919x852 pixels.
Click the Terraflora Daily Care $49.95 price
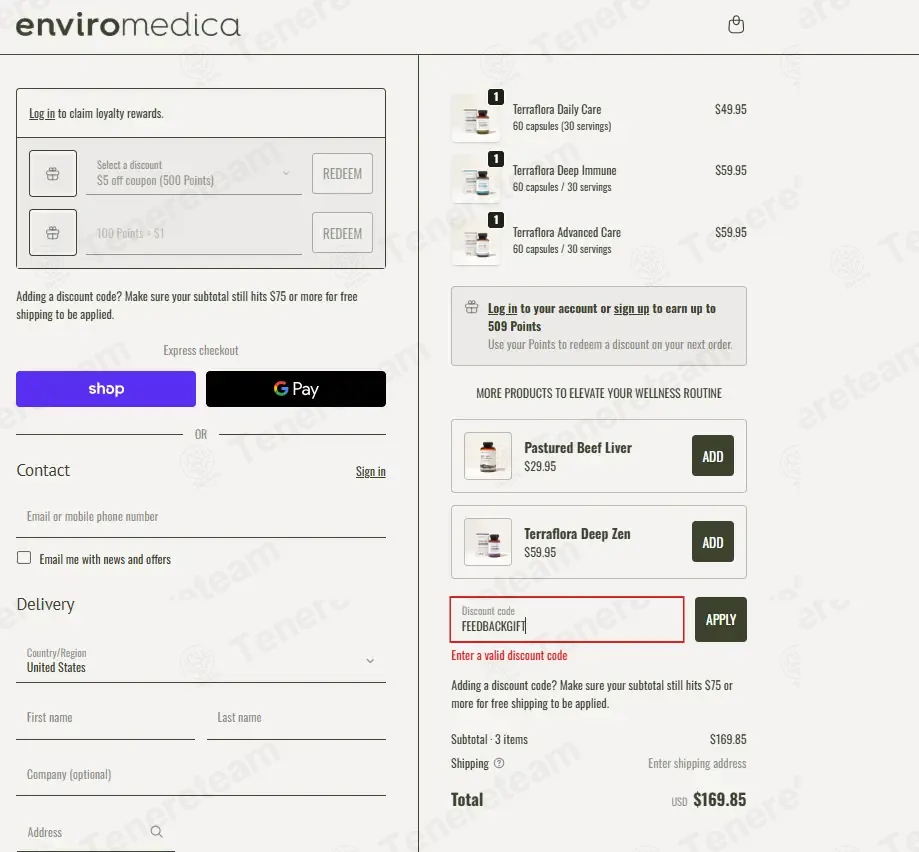(x=730, y=109)
